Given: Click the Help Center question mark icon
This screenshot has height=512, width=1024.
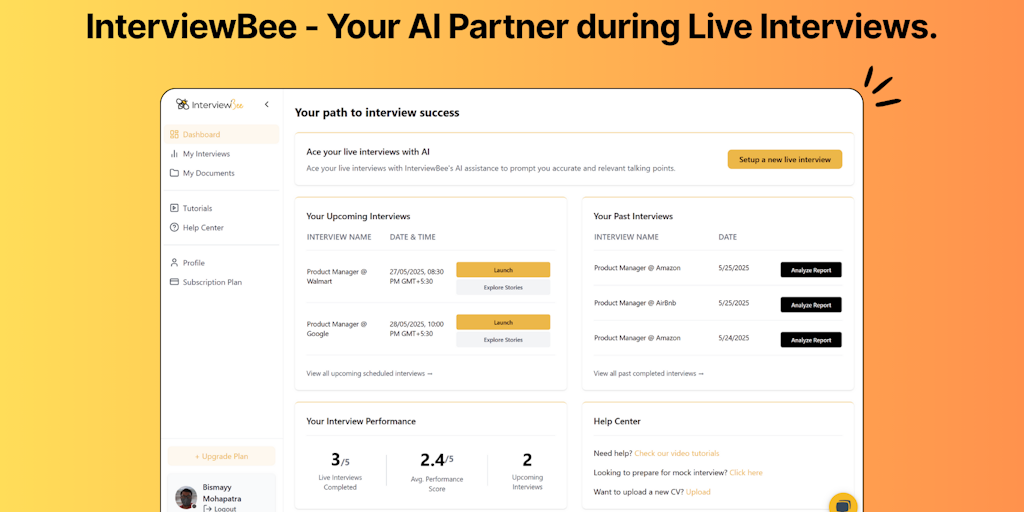Looking at the screenshot, I should pyautogui.click(x=174, y=227).
